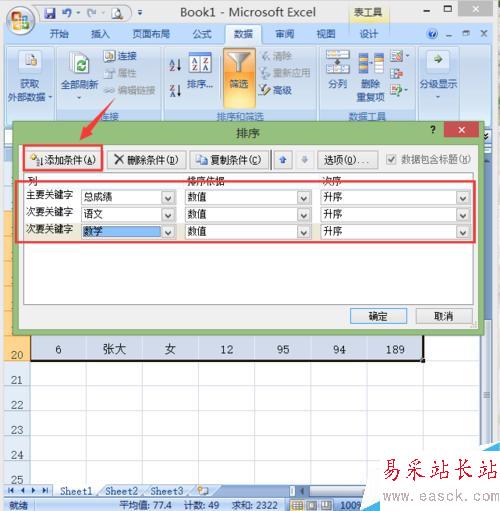The height and width of the screenshot is (511, 500).
Task: Open 数值 sort-on dropdown in 数学 row
Action: [304, 232]
